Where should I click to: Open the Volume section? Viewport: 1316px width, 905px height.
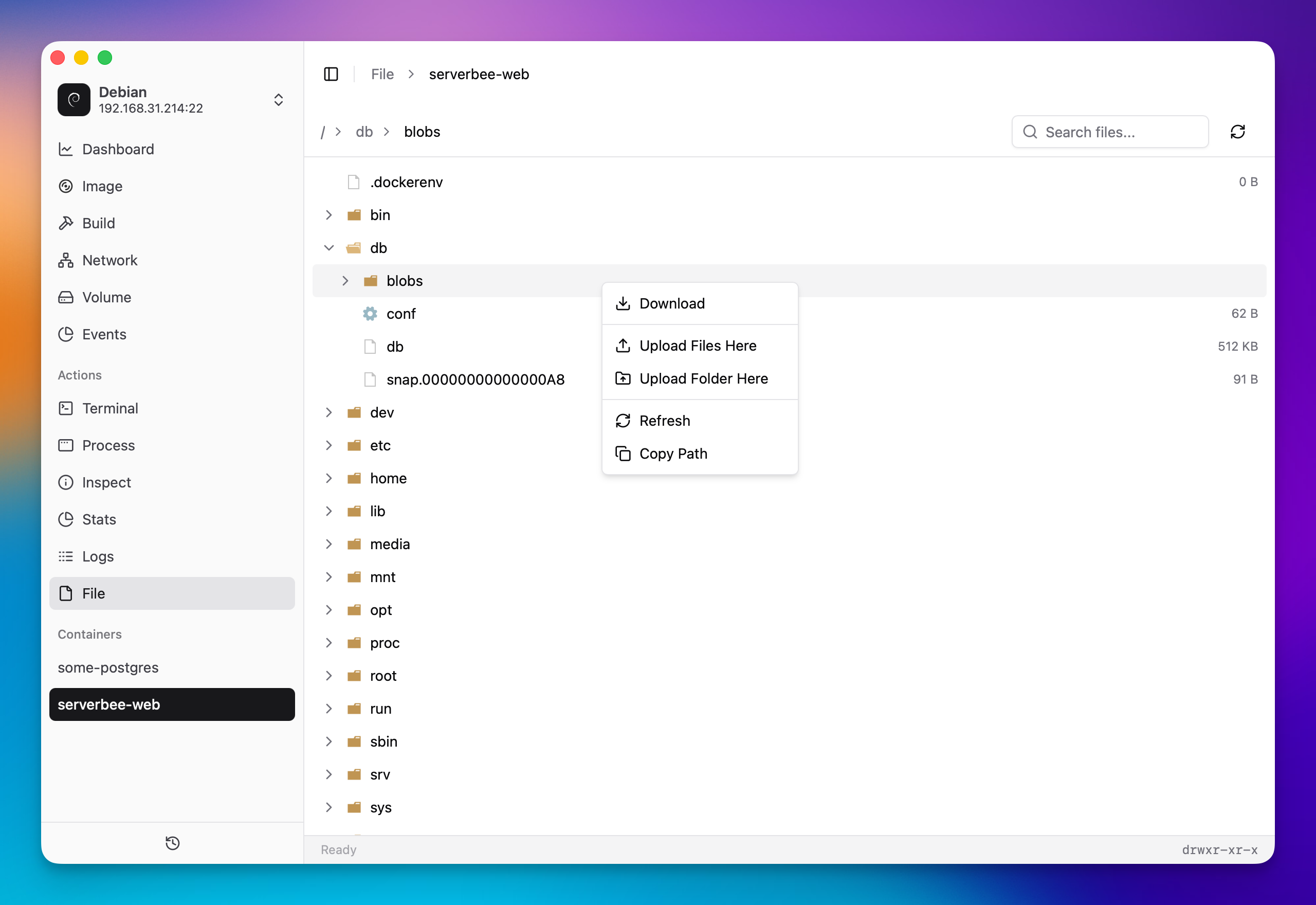point(105,297)
